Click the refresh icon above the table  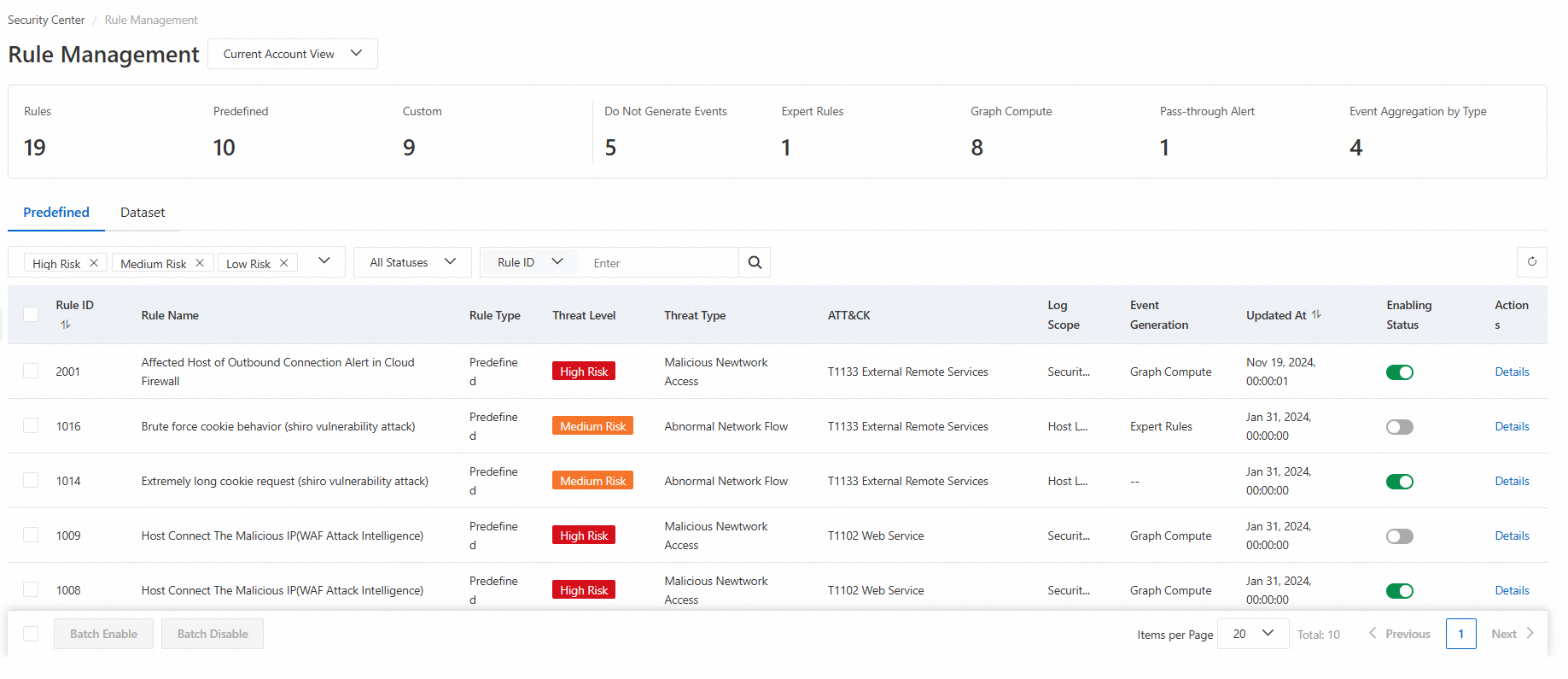(x=1531, y=262)
